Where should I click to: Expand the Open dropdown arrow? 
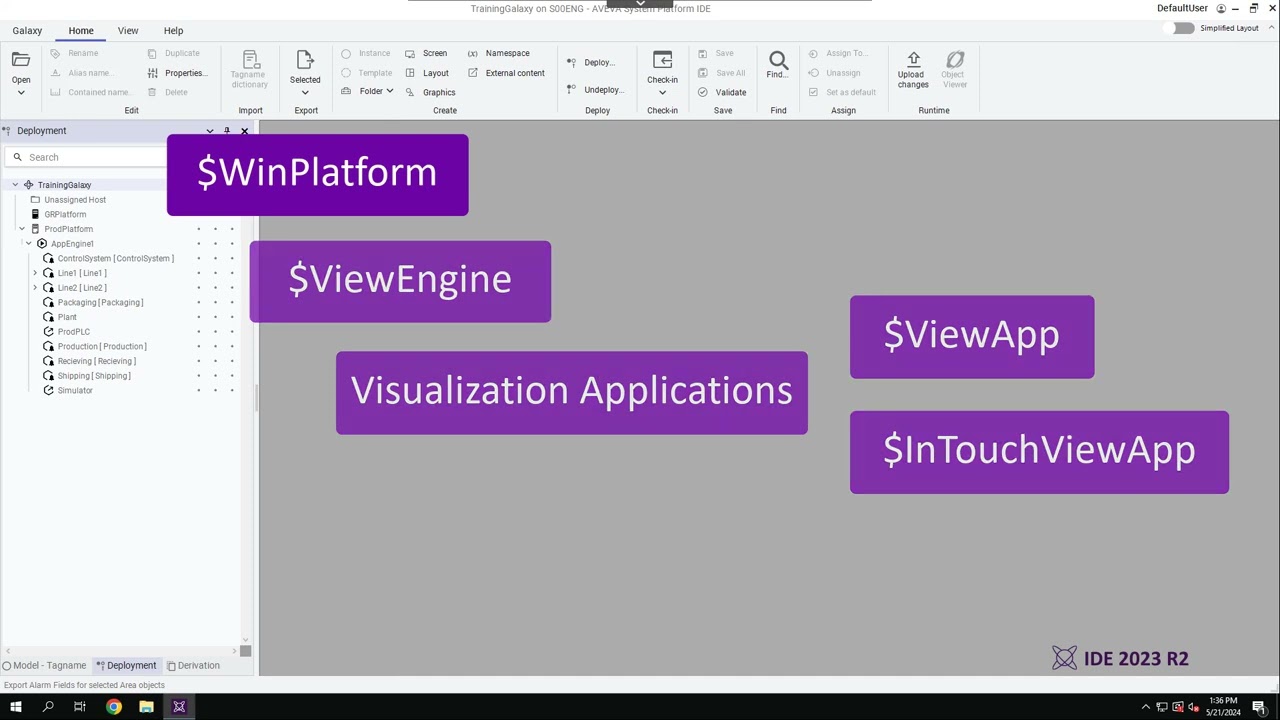coord(21,93)
